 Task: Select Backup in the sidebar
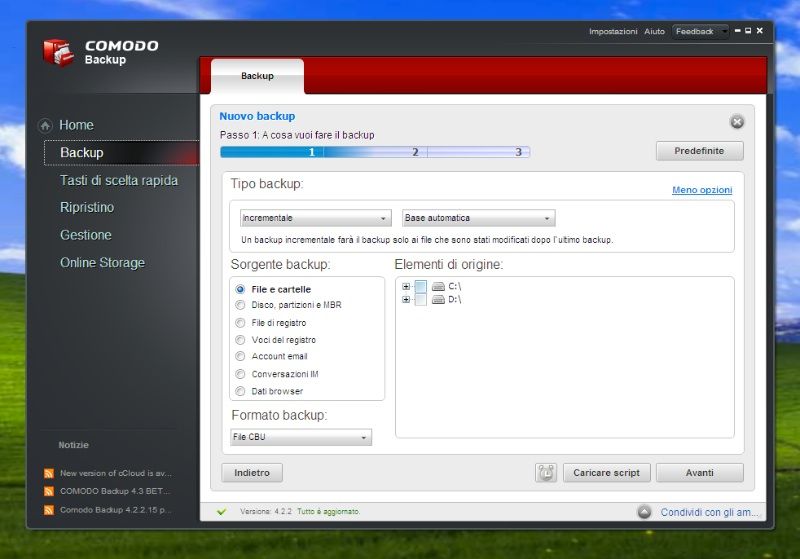[121, 153]
